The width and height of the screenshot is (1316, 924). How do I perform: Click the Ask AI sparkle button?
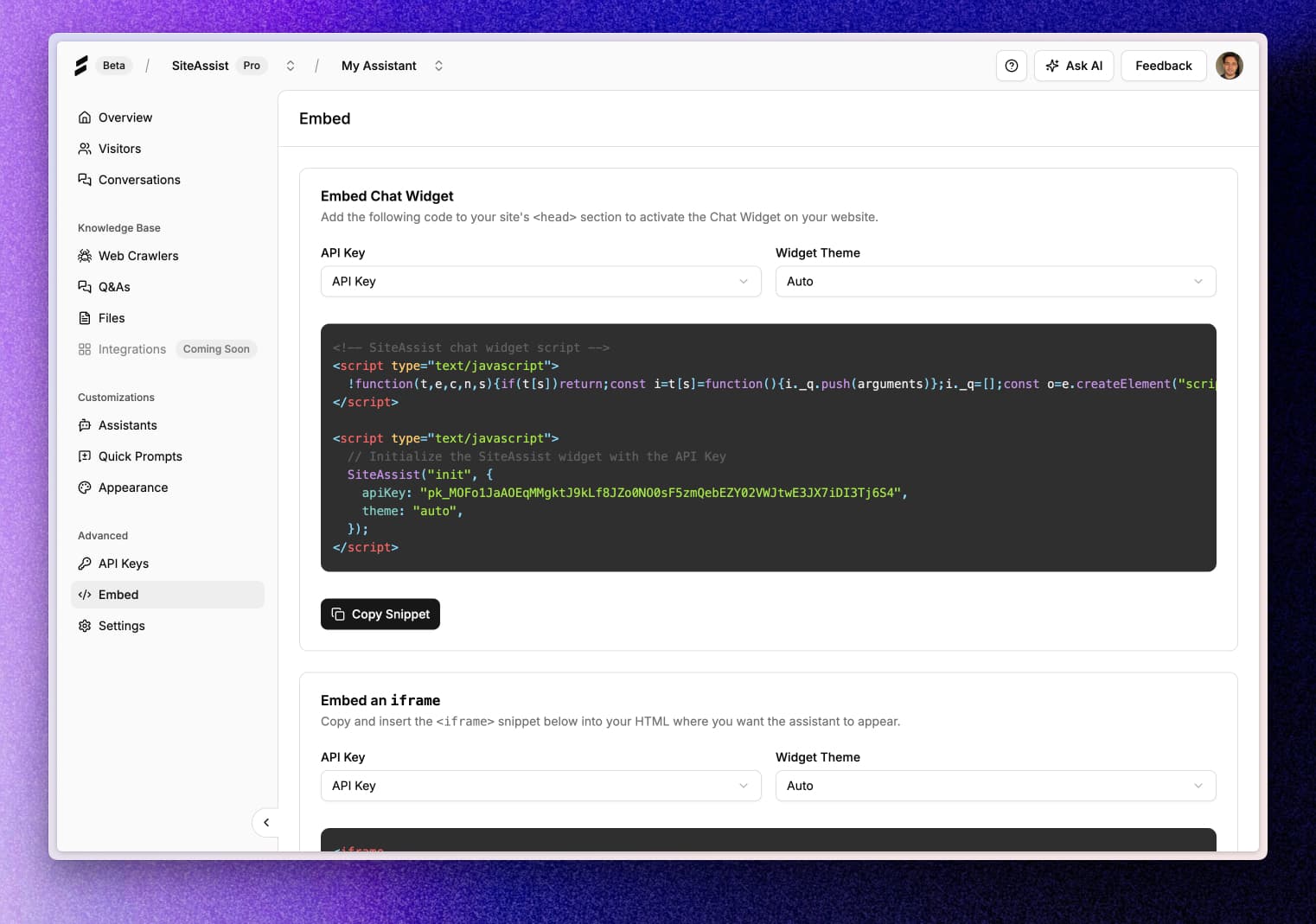1073,65
